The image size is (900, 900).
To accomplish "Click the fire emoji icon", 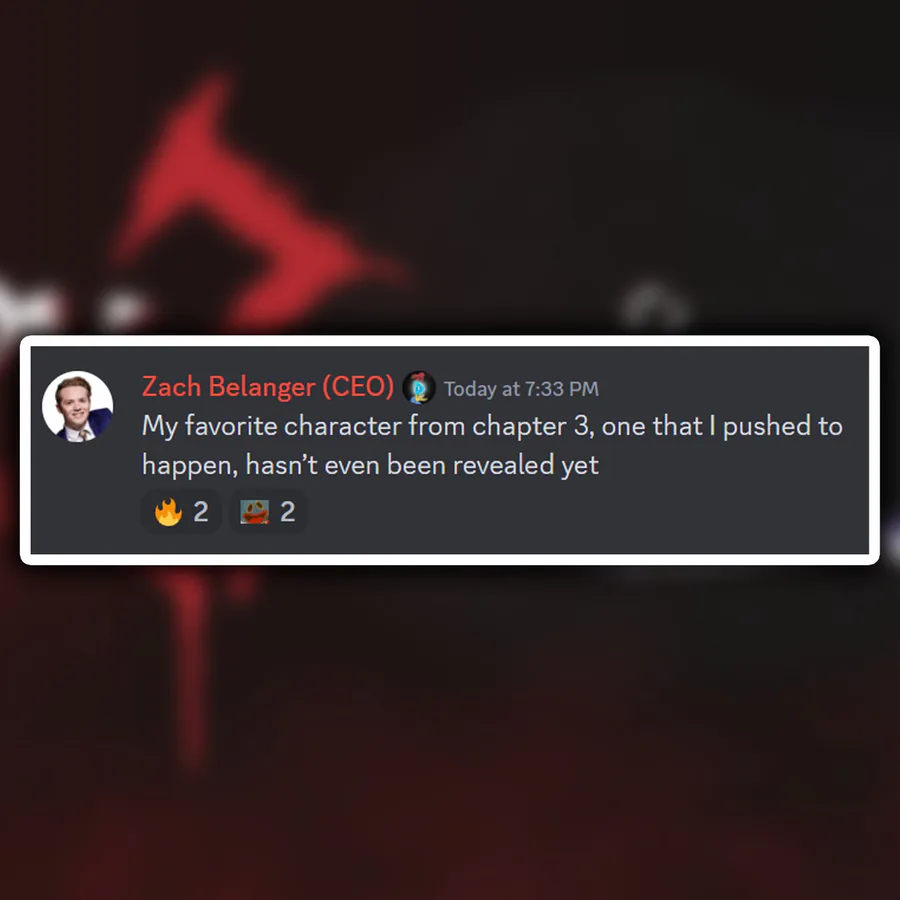I will (168, 512).
